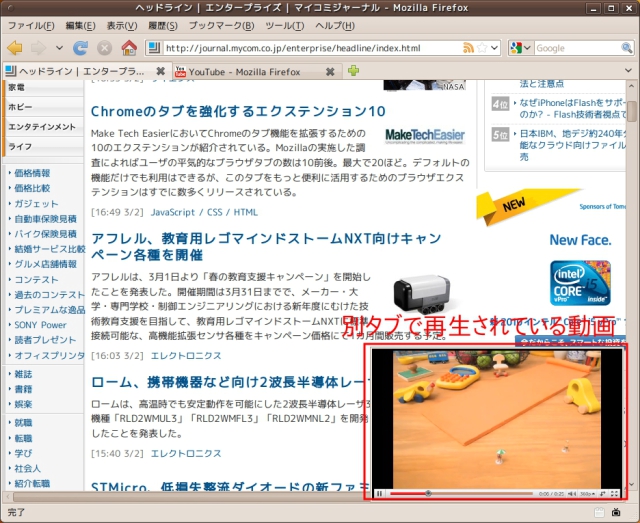This screenshot has width=640, height=523.
Task: Click the video seek bar handle
Action: click(x=428, y=493)
